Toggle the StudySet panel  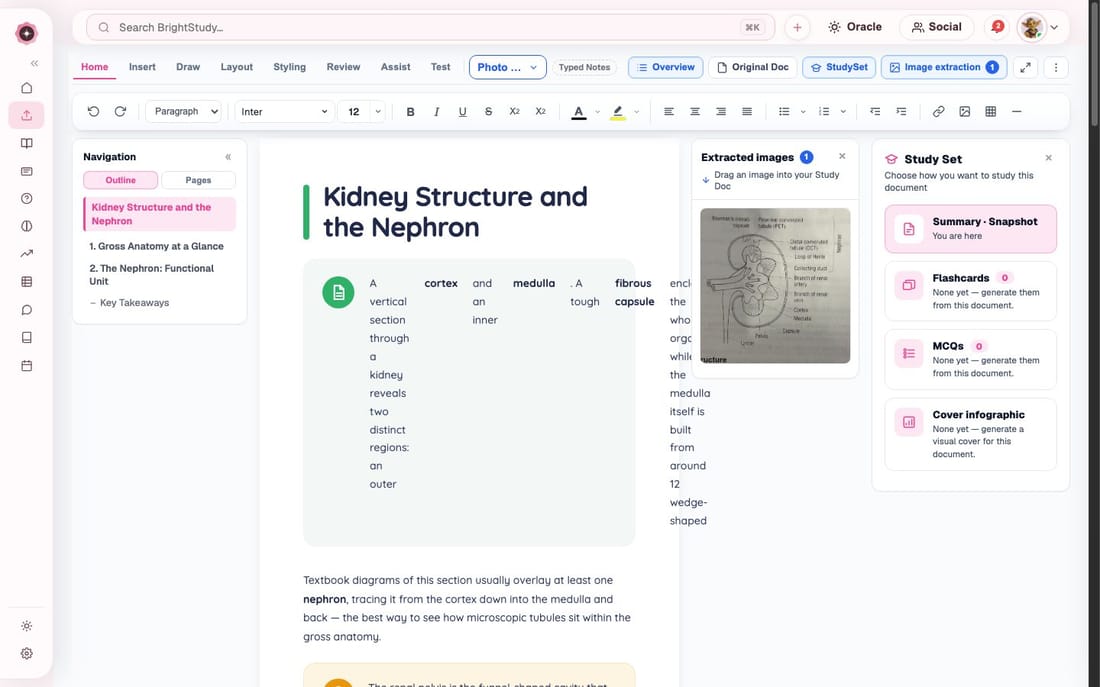pos(839,67)
